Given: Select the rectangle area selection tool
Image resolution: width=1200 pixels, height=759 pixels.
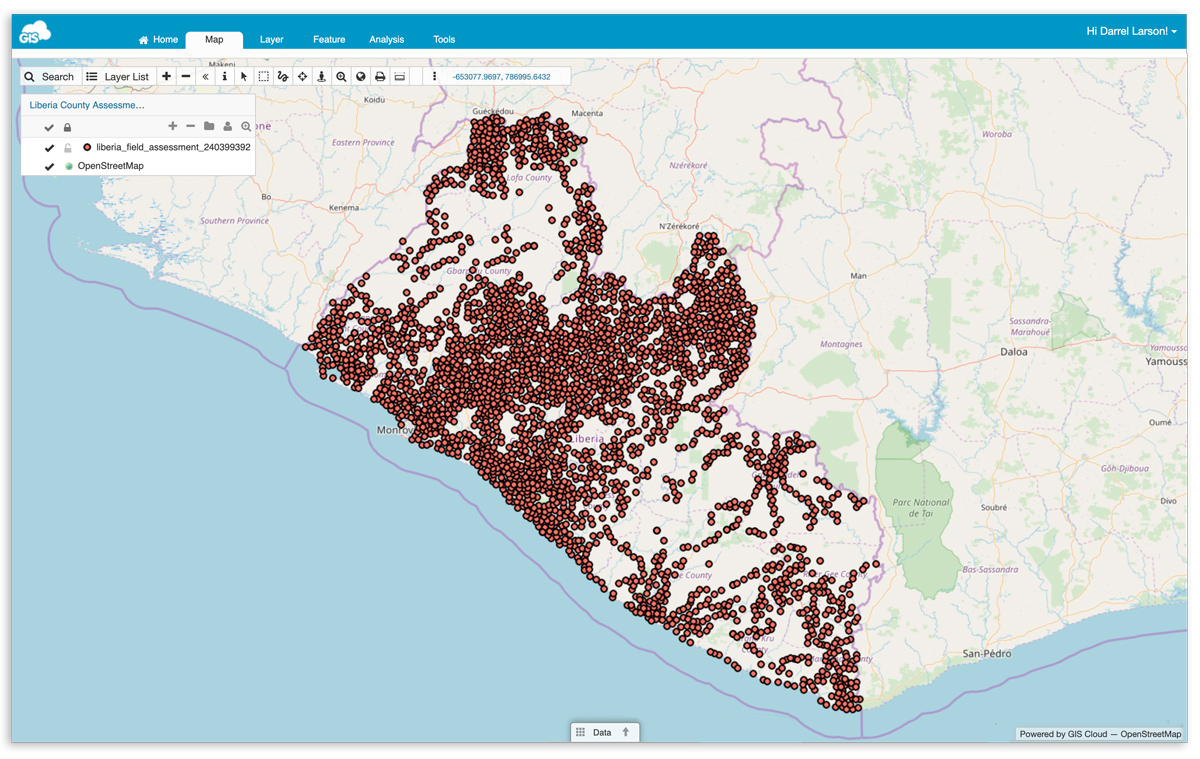Looking at the screenshot, I should 263,76.
